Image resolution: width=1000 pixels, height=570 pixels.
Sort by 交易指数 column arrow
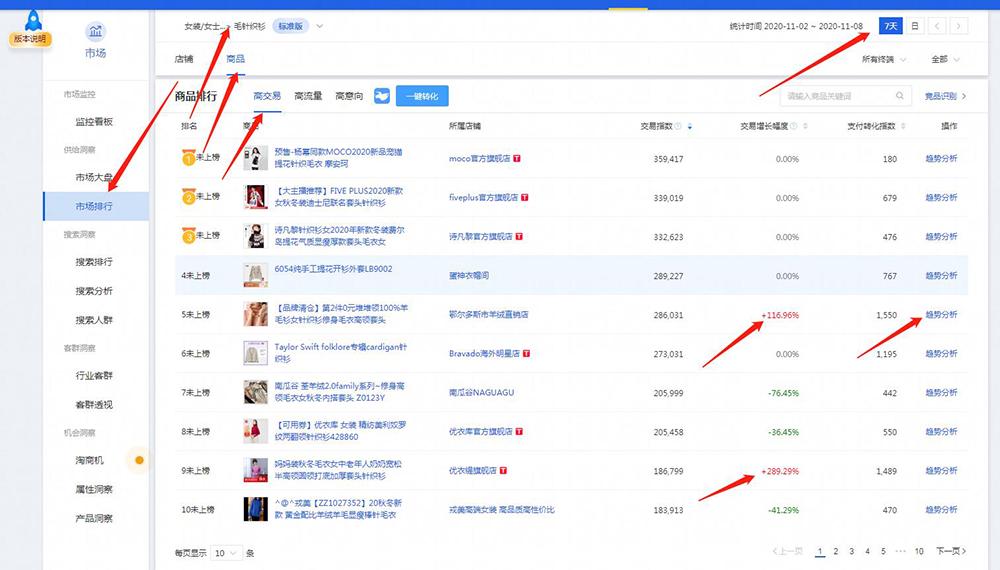pyautogui.click(x=689, y=127)
